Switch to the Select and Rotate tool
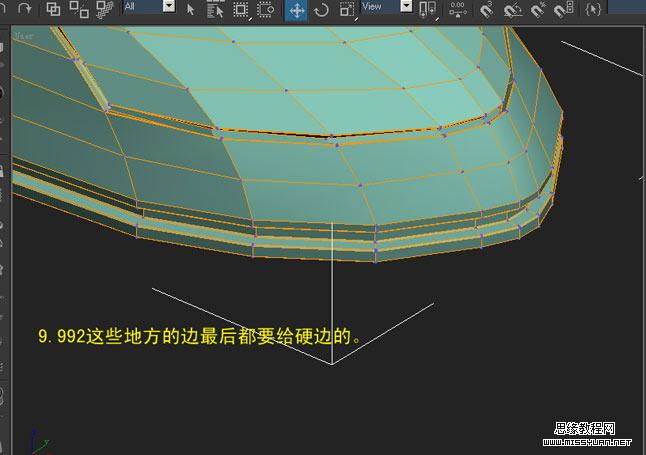 (321, 10)
